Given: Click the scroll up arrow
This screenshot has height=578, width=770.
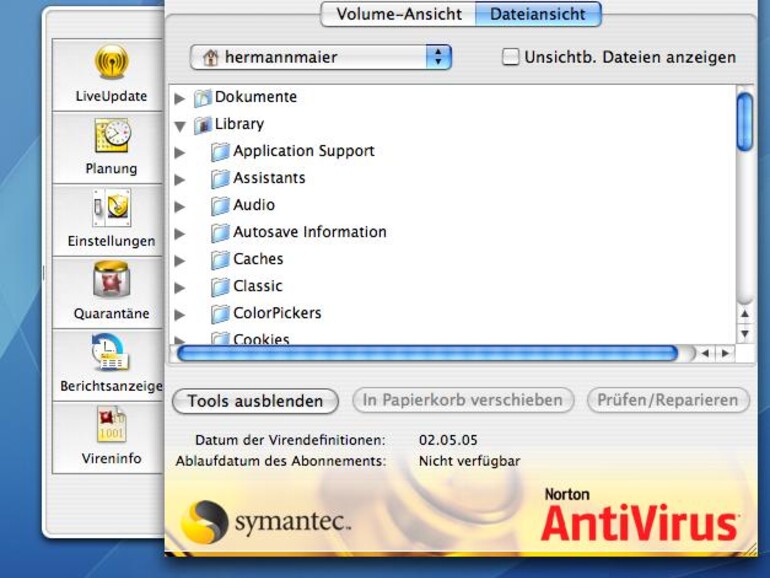Looking at the screenshot, I should tap(745, 314).
